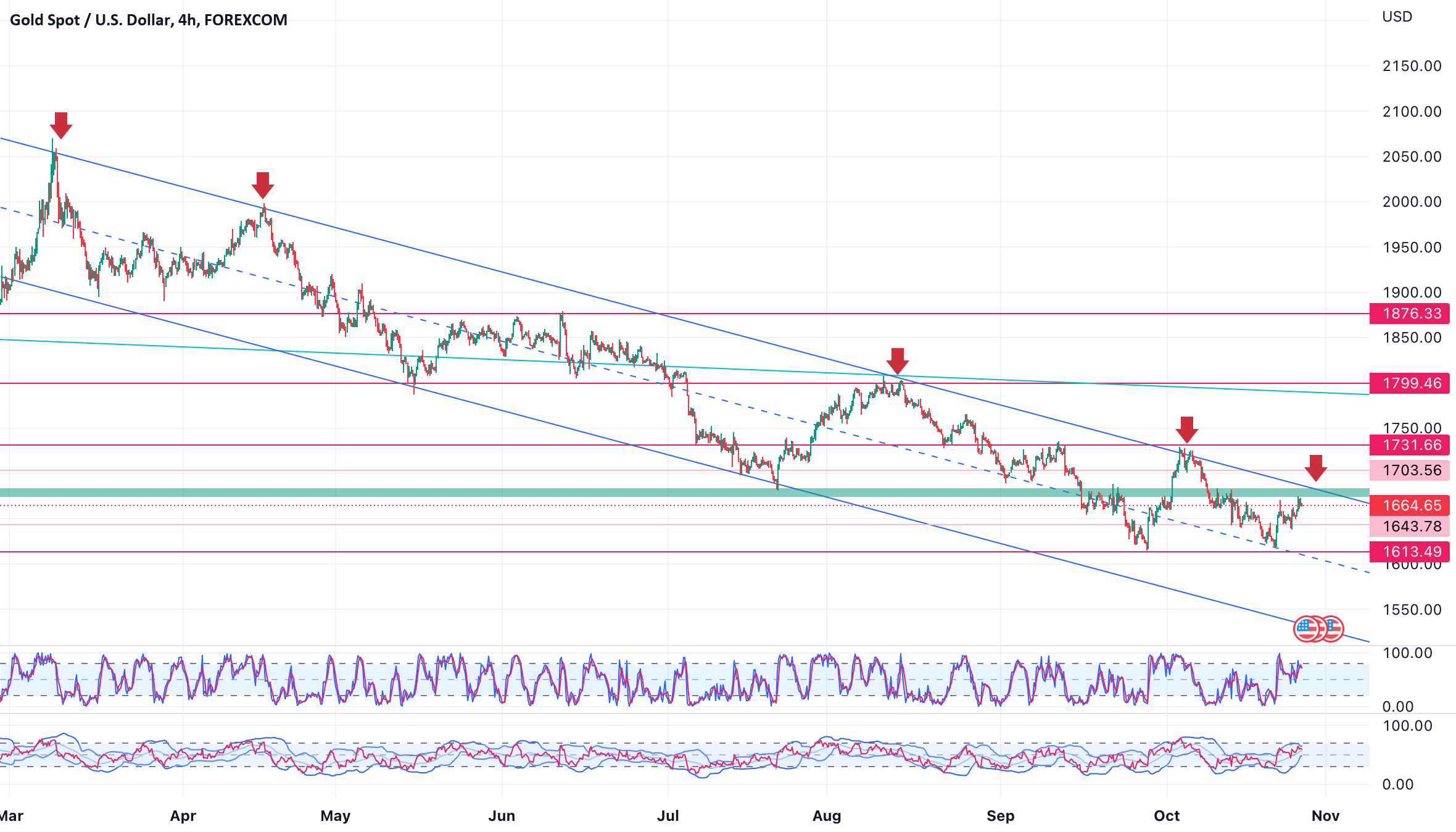Select the red arrow above the early October high

click(1186, 430)
